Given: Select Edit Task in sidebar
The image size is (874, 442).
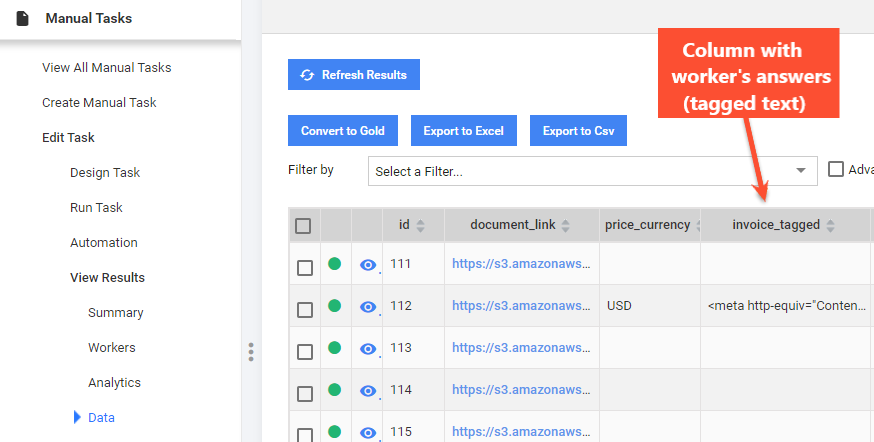Looking at the screenshot, I should (x=68, y=138).
